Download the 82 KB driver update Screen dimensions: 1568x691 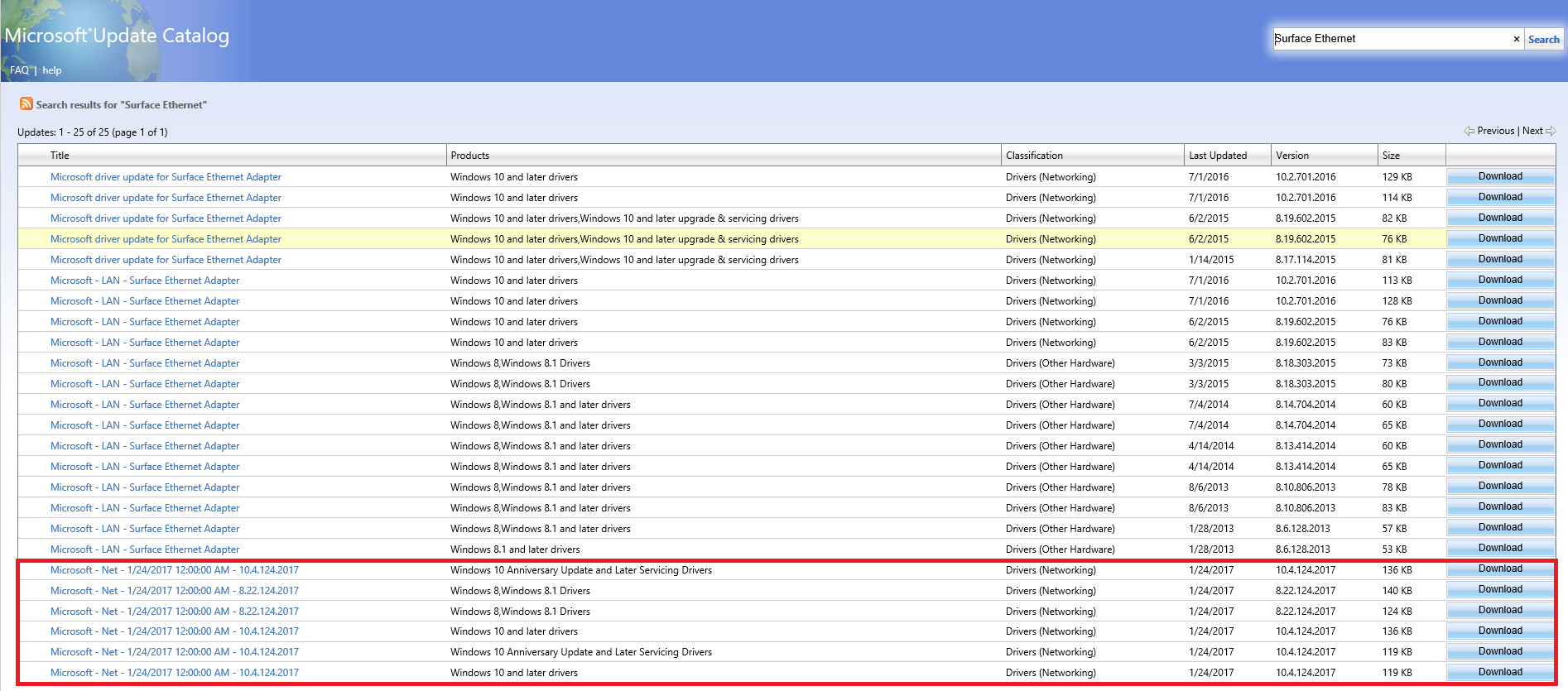1500,218
